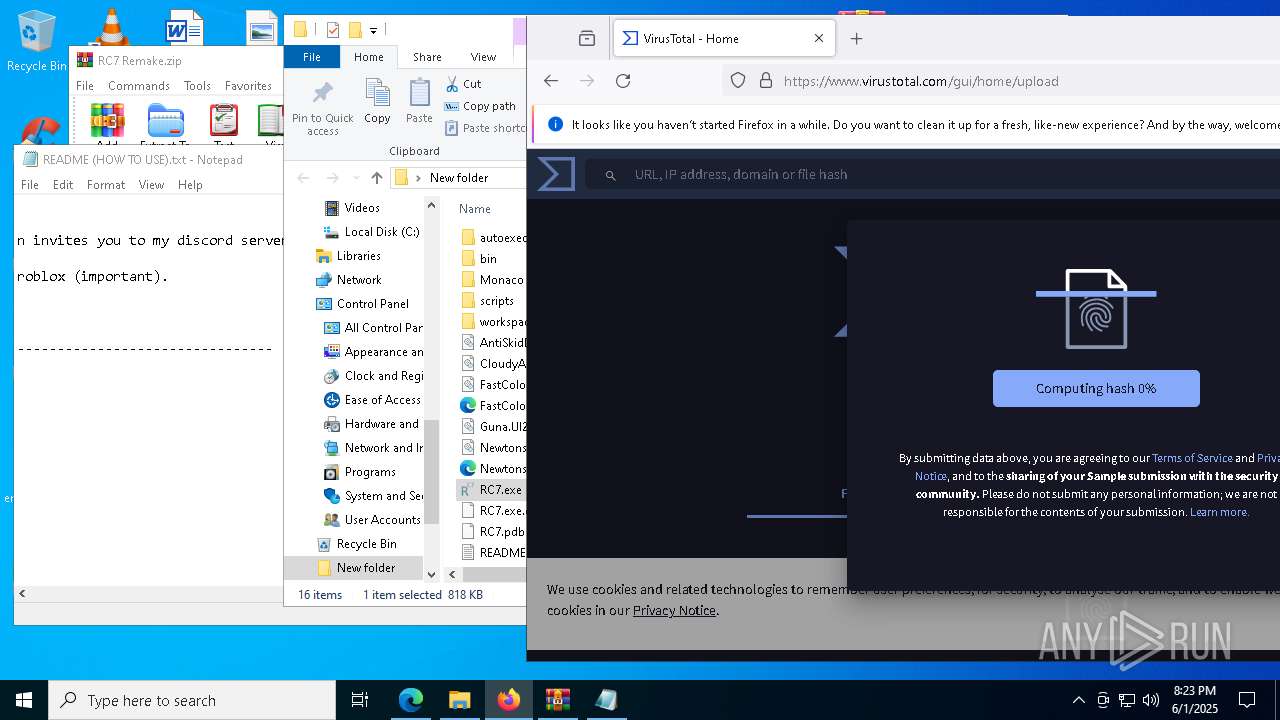
Task: Select Libraries in navigation tree
Action: [x=358, y=256]
